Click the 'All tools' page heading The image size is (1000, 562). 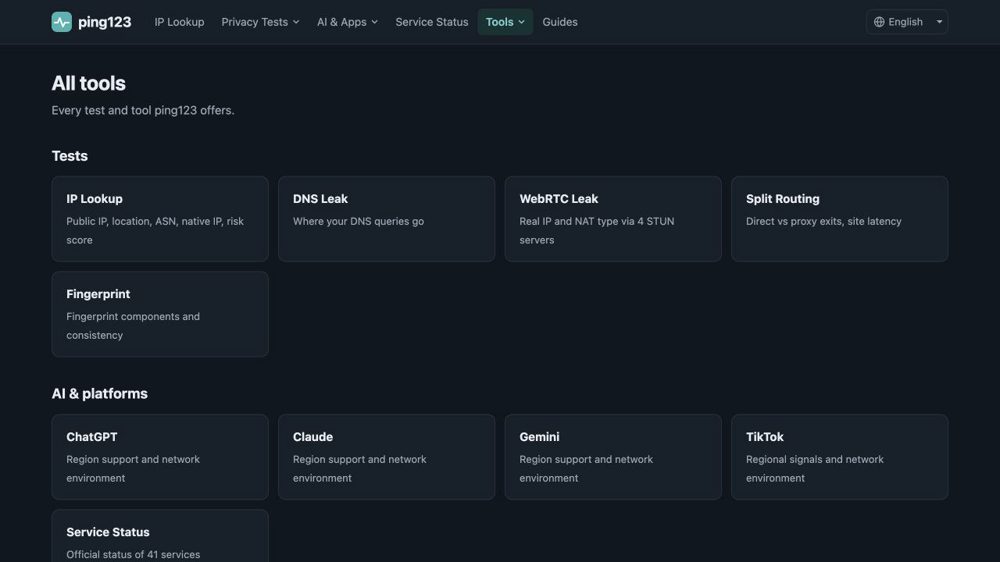tap(89, 84)
